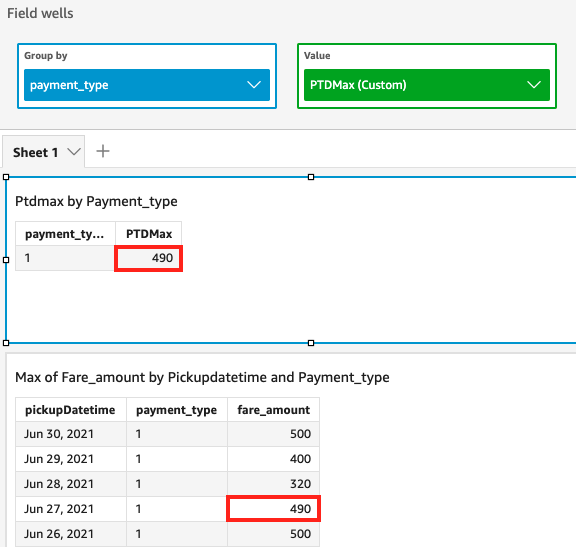Open the Sheet 1 dropdown chevron

pos(74,152)
